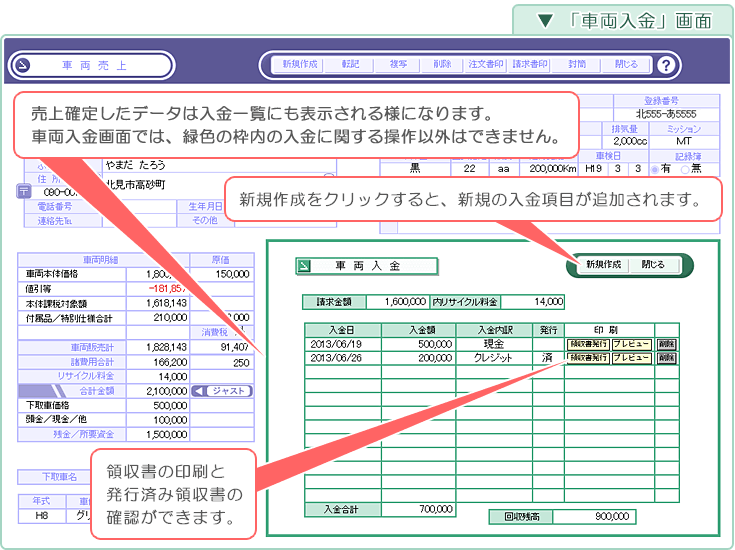Click the ジャスト button

tap(229, 391)
